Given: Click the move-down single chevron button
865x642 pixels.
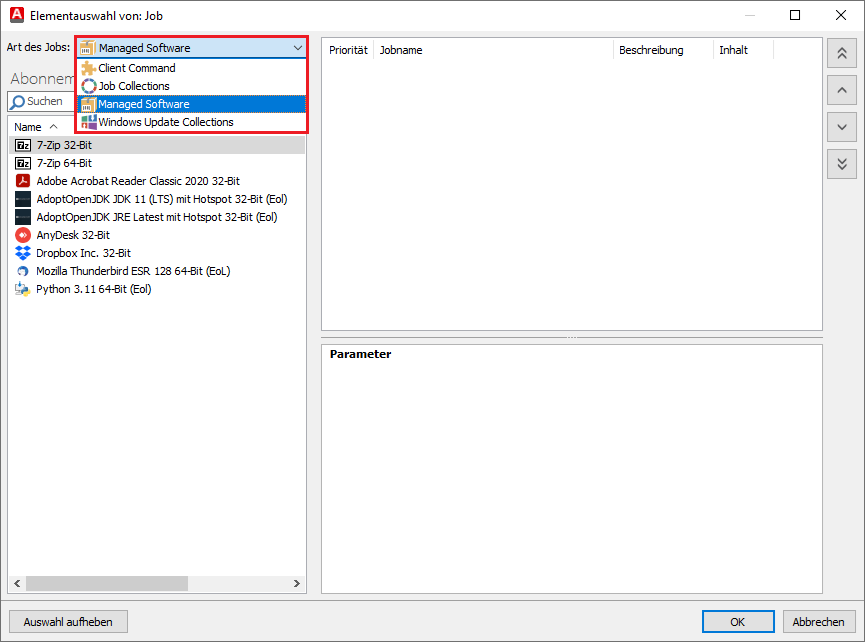Looking at the screenshot, I should point(841,127).
